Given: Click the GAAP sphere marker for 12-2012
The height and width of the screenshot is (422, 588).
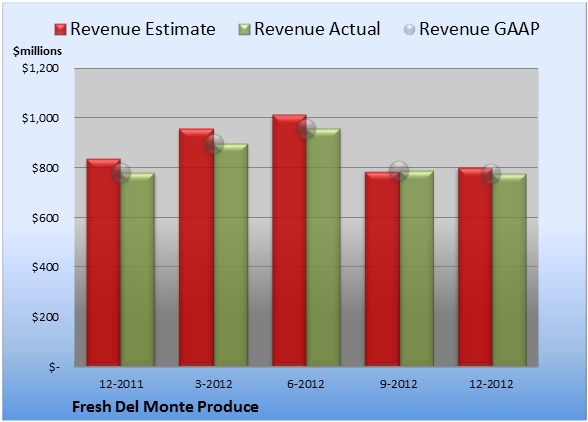Looking at the screenshot, I should pyautogui.click(x=491, y=174).
